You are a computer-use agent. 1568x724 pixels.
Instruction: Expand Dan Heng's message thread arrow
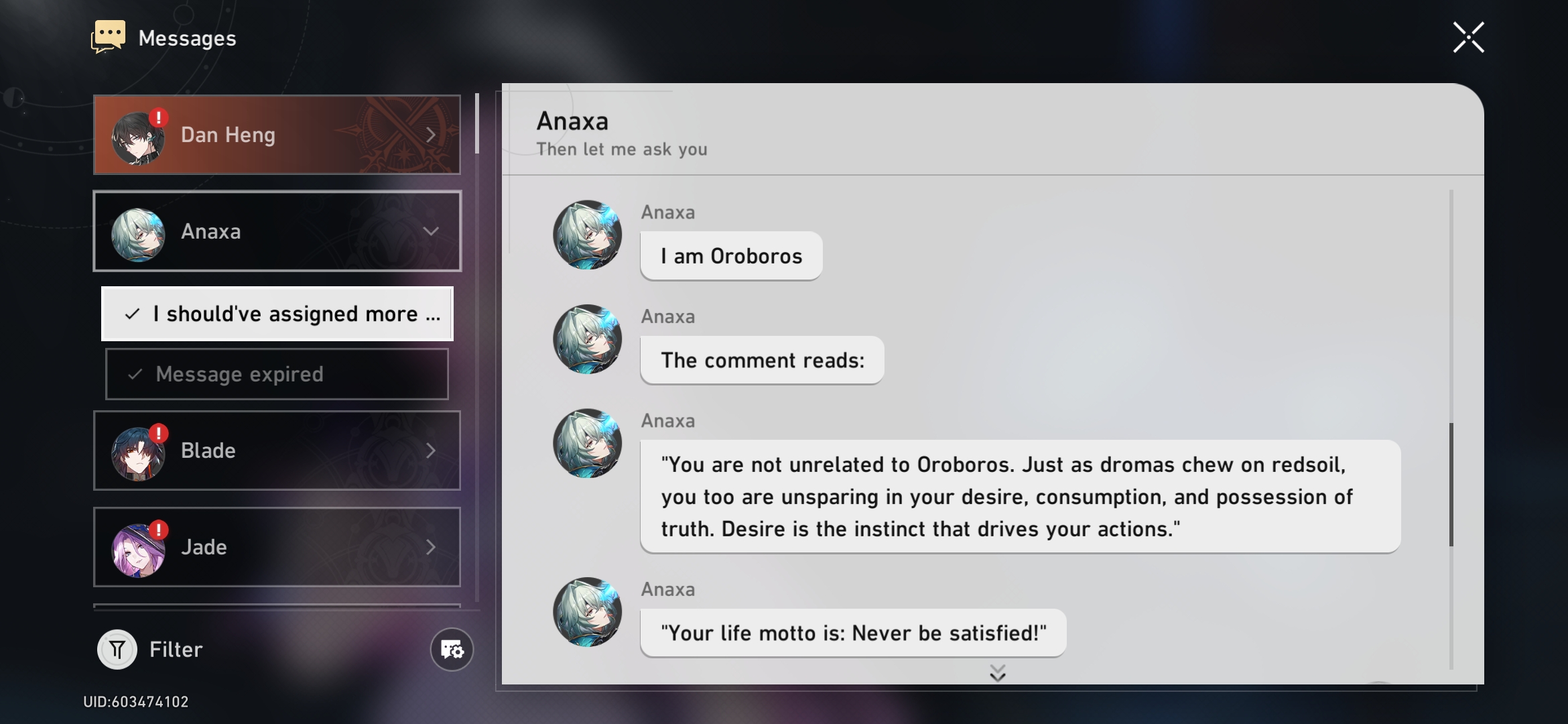431,135
